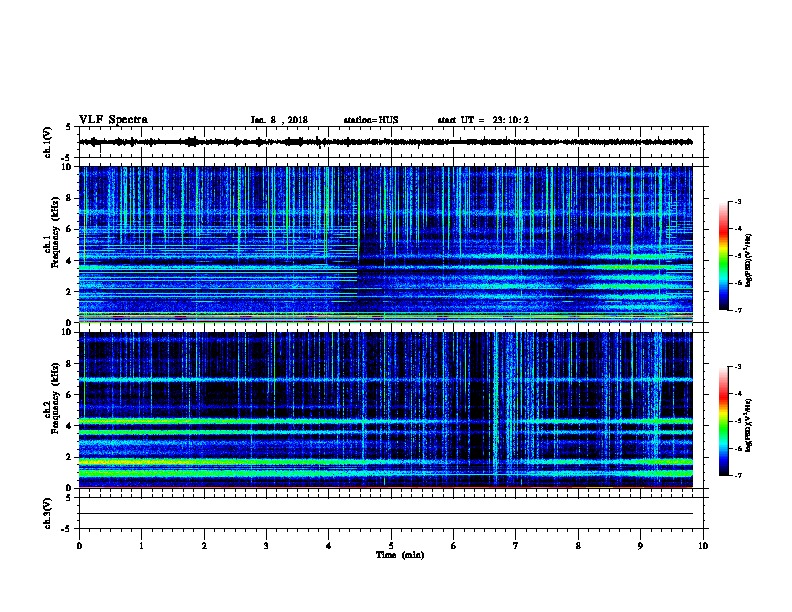
Task: Click inside the ch.1 spectrogram plot
Action: pos(385,244)
